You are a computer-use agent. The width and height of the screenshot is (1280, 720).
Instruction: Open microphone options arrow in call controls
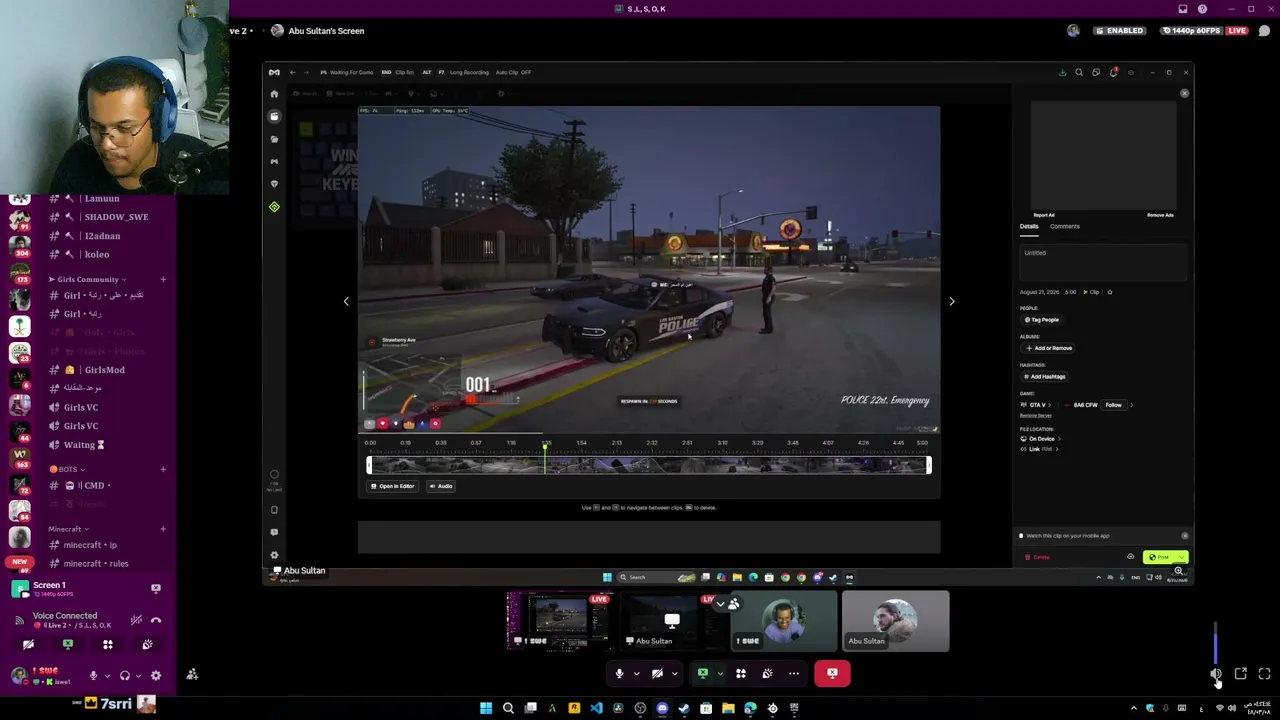(636, 674)
